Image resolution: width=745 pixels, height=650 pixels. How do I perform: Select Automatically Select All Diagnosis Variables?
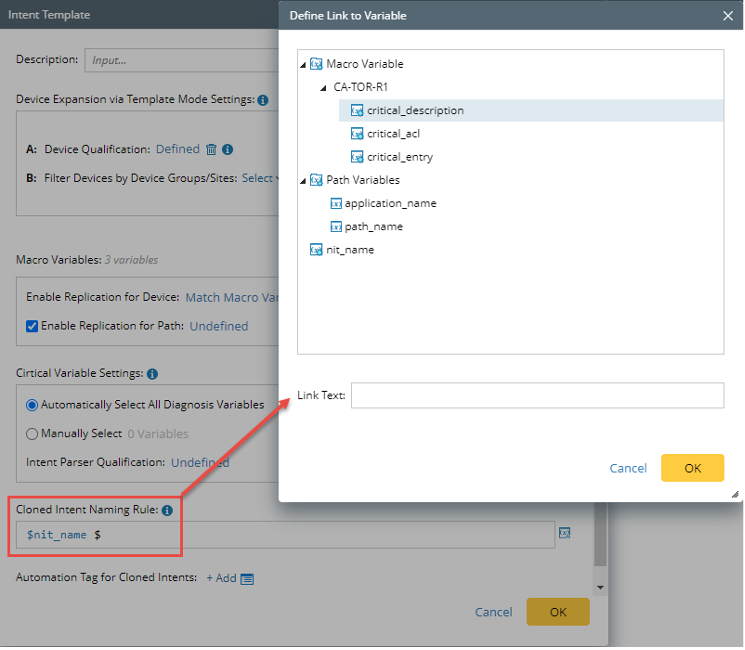32,405
